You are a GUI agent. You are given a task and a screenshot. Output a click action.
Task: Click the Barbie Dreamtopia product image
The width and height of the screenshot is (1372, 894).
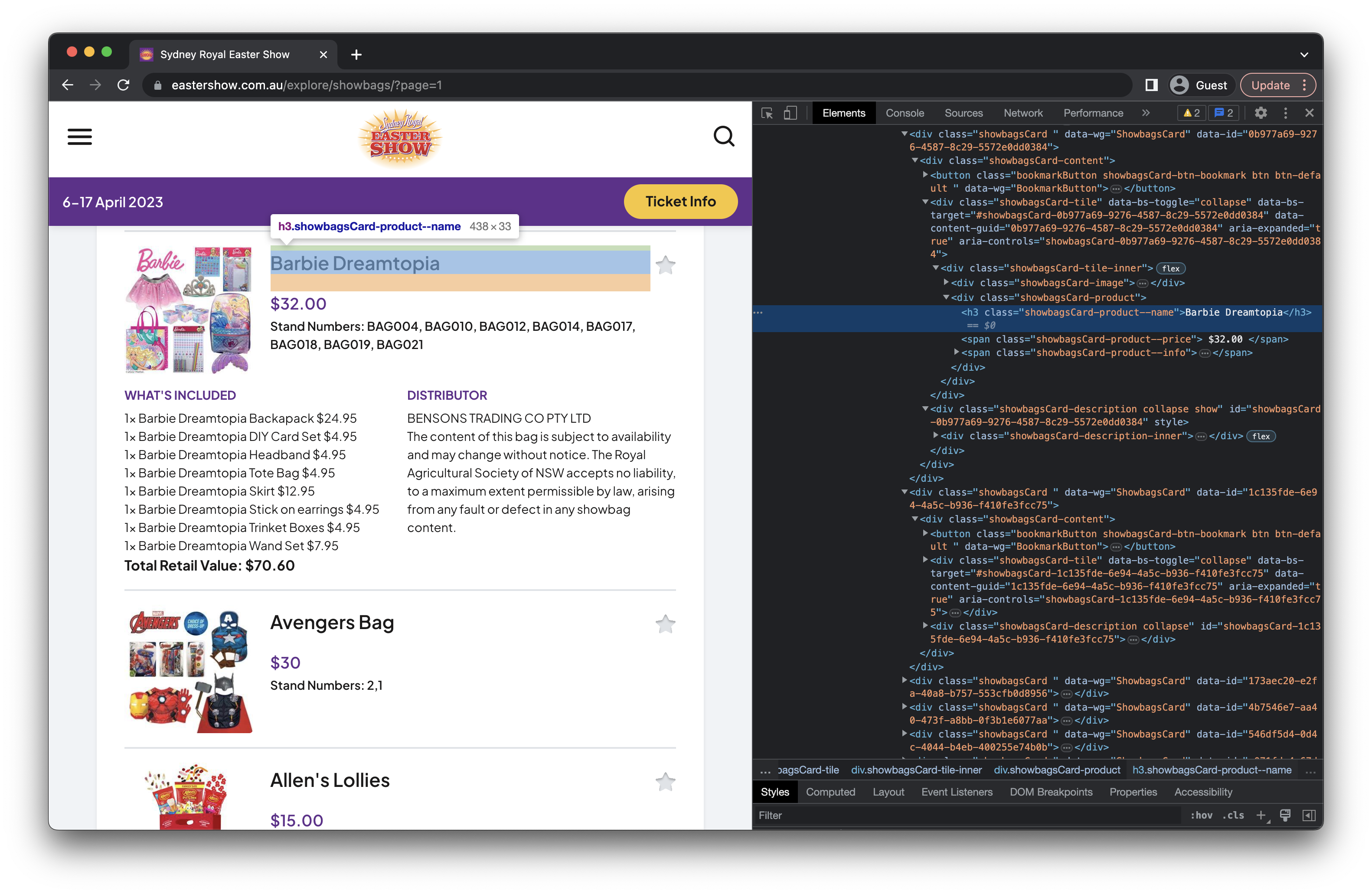pyautogui.click(x=189, y=310)
